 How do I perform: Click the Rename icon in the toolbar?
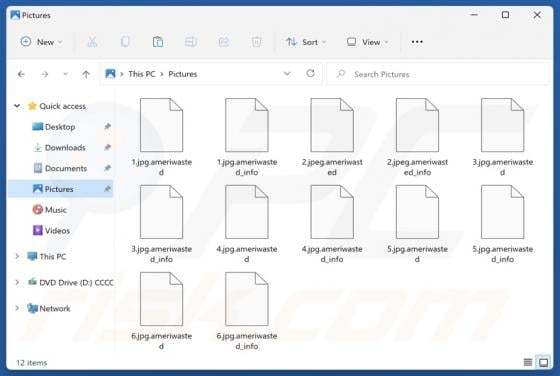coord(191,42)
